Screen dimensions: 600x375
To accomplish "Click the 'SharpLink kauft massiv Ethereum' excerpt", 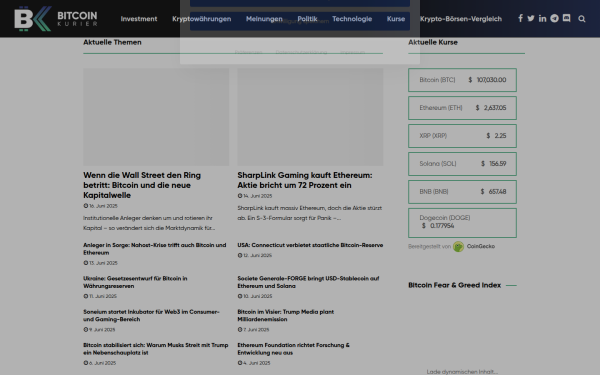I will click(x=310, y=213).
